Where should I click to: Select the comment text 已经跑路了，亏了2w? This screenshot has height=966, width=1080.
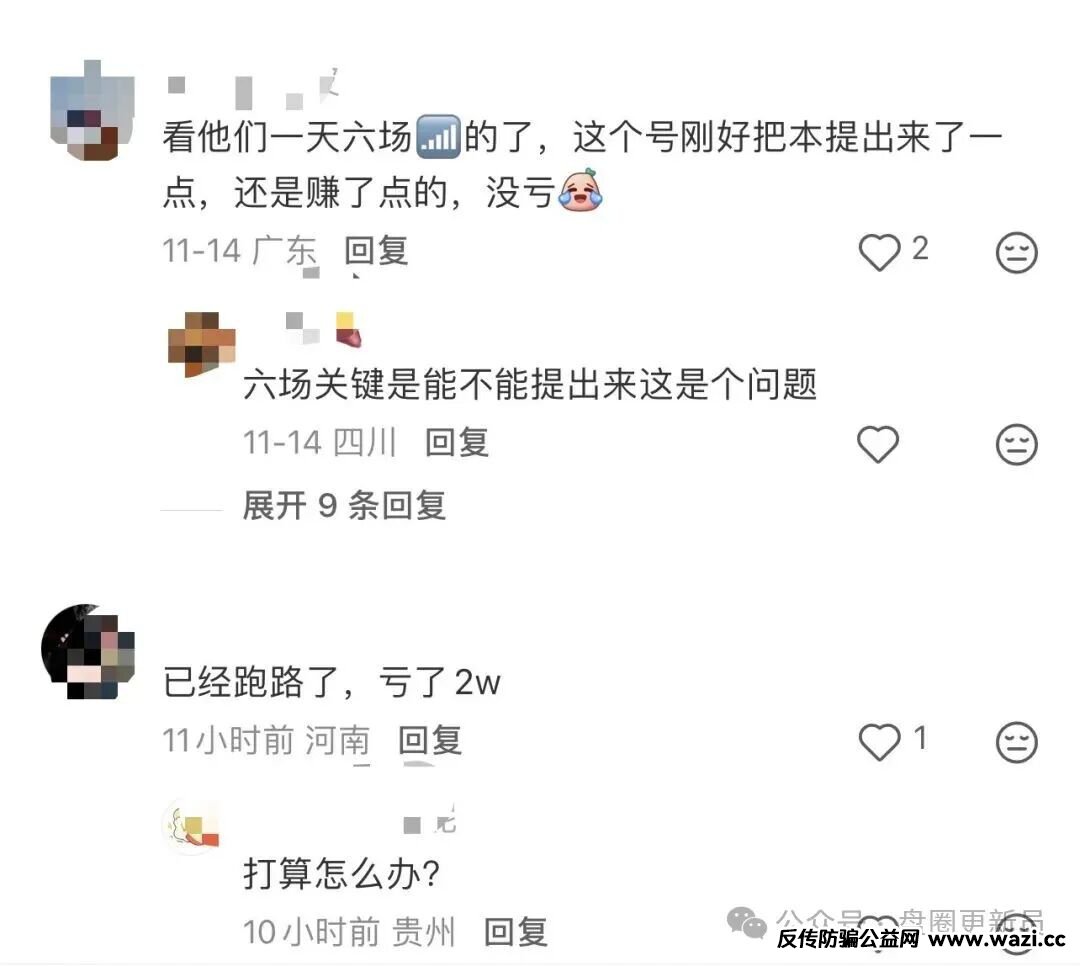pyautogui.click(x=332, y=683)
